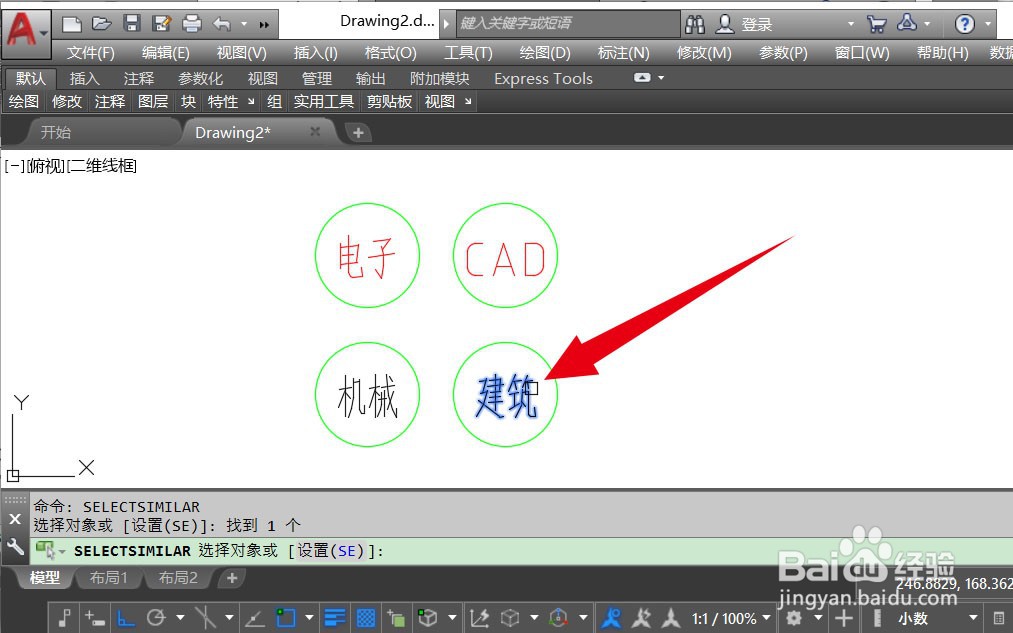Screen dimensions: 1013x633
Task: Open the 绘图(D) menu
Action: coord(545,53)
